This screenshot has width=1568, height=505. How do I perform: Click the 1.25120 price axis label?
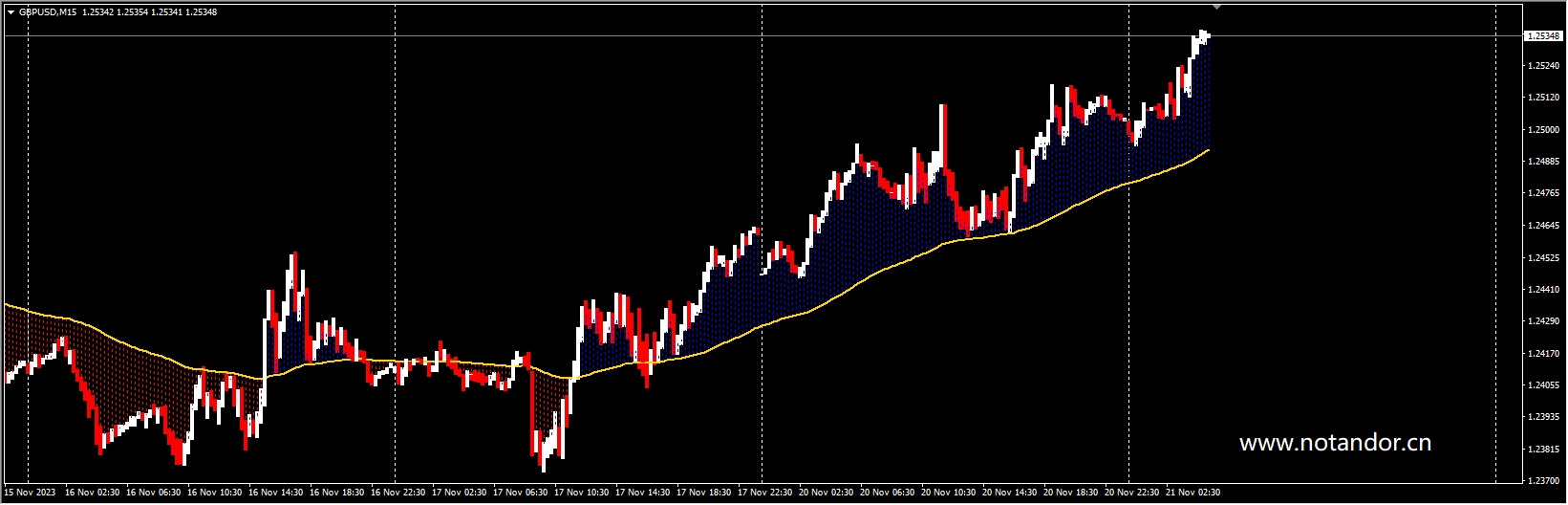1544,98
